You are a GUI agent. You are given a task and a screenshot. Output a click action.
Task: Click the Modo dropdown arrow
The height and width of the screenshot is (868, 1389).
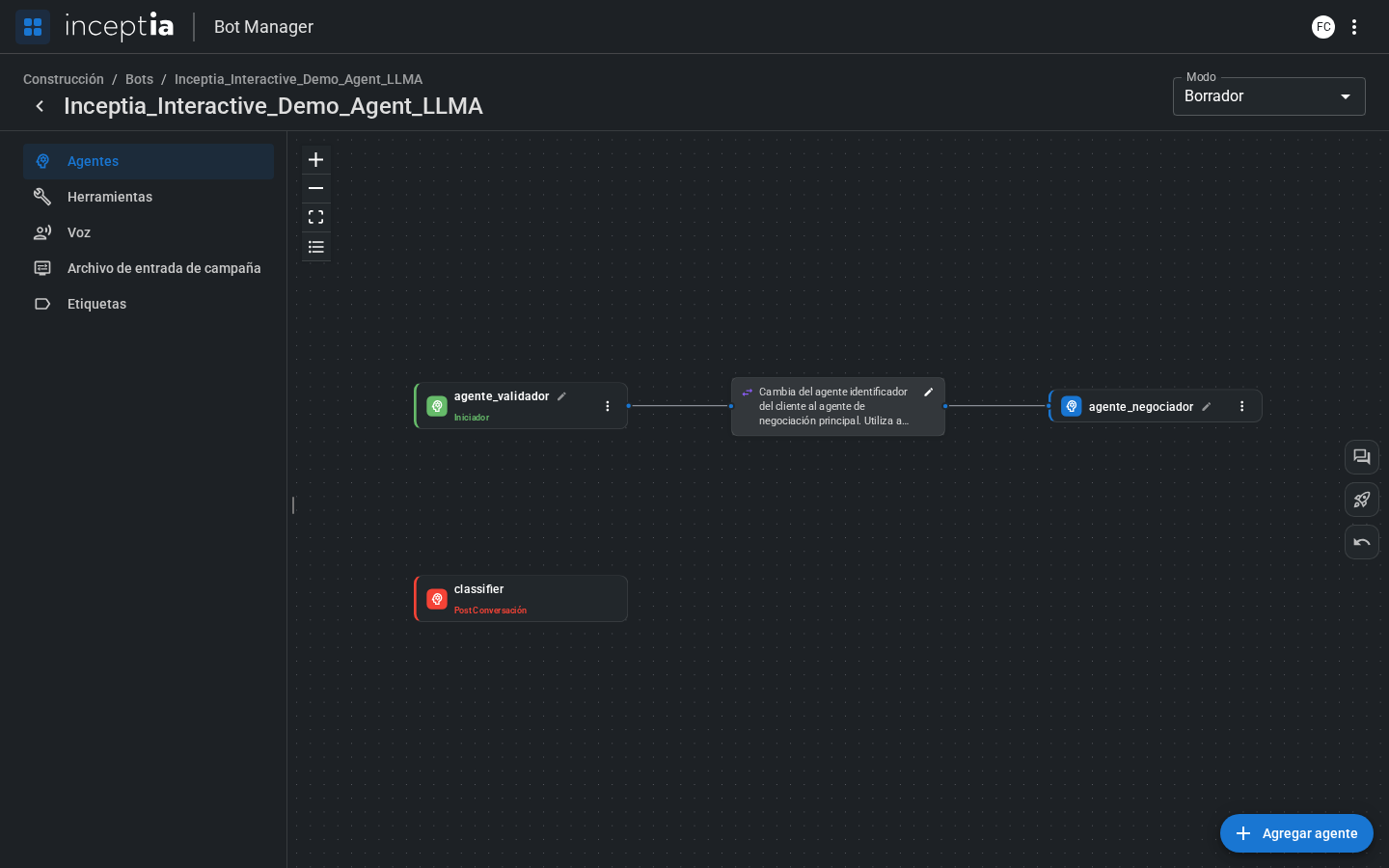pos(1346,96)
